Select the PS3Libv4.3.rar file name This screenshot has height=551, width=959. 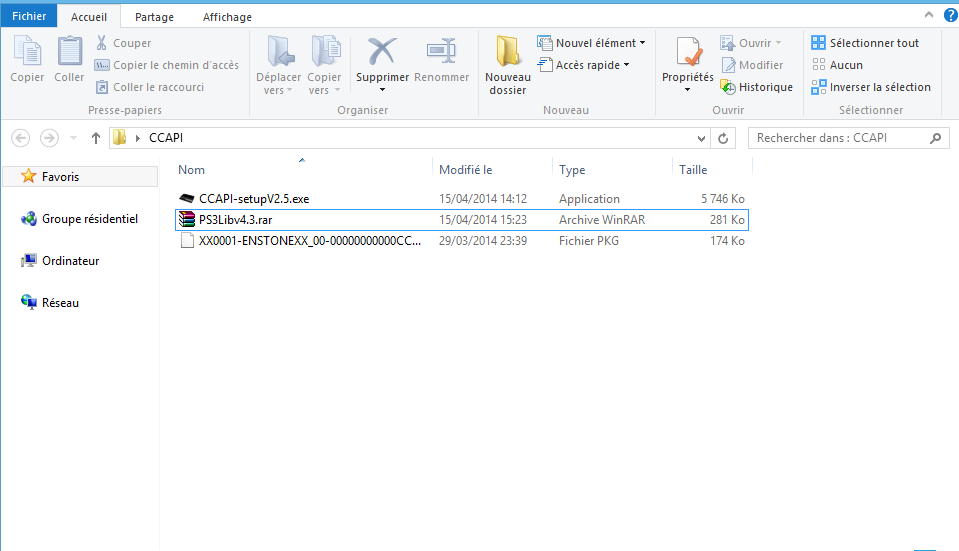point(235,220)
